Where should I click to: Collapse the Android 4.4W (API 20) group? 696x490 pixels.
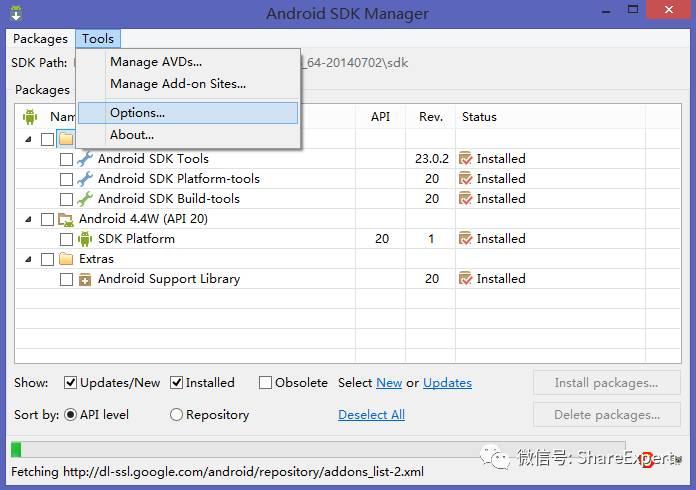click(x=28, y=219)
